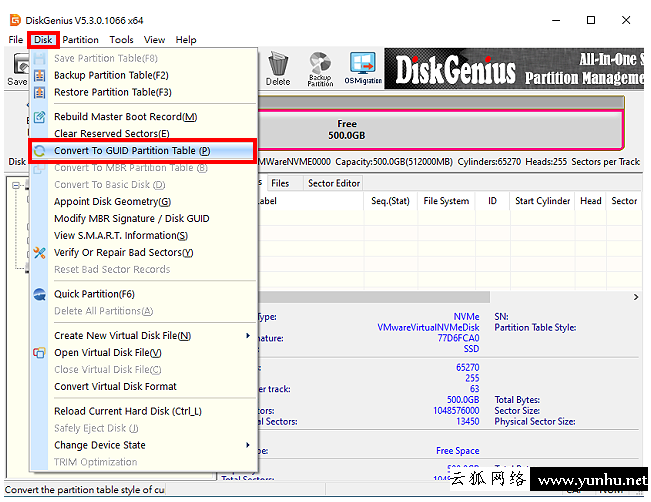Click the File System column header
Viewport: 651px width, 502px height.
point(446,201)
